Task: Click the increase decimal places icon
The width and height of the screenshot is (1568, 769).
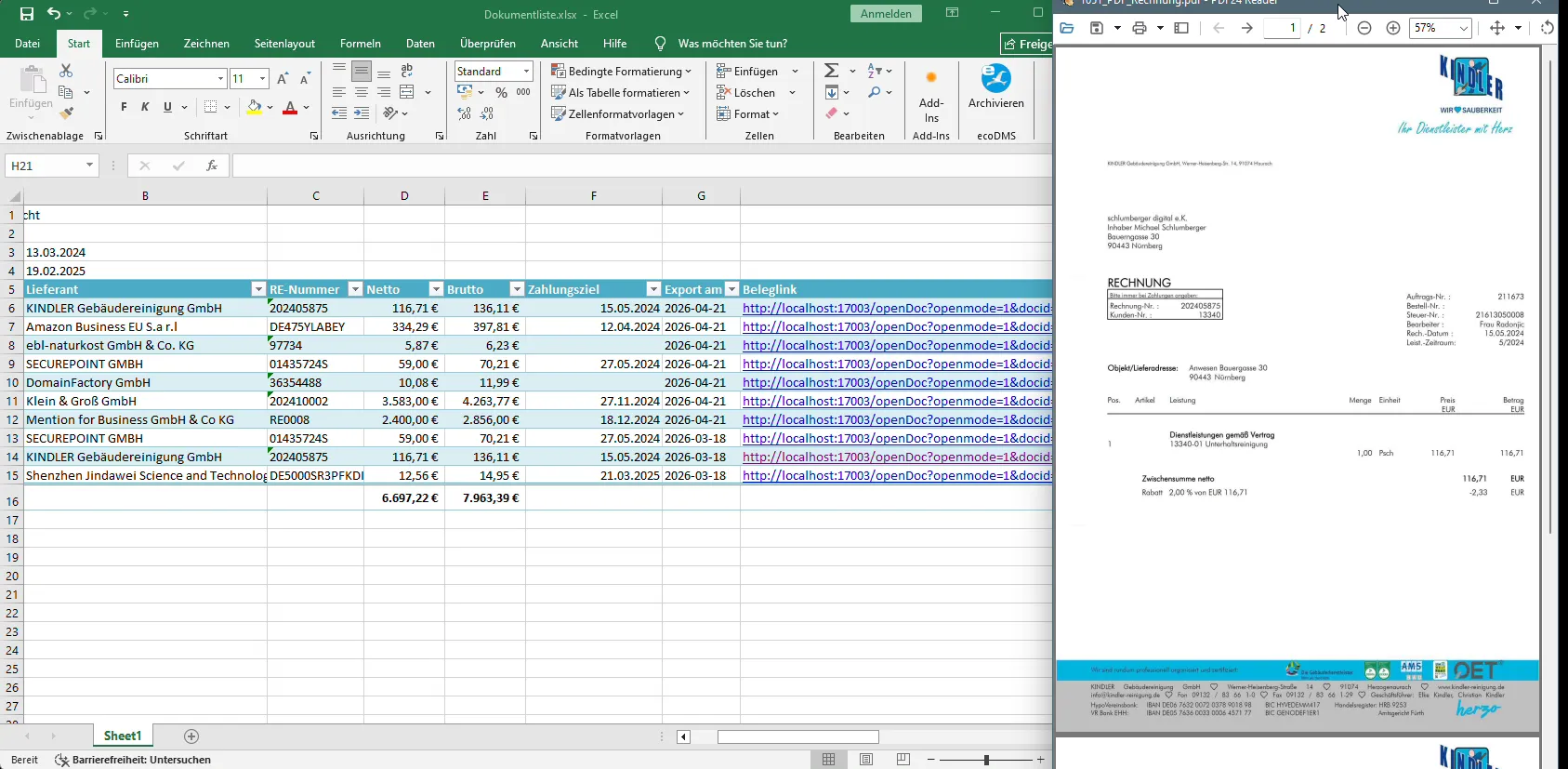Action: 465,113
